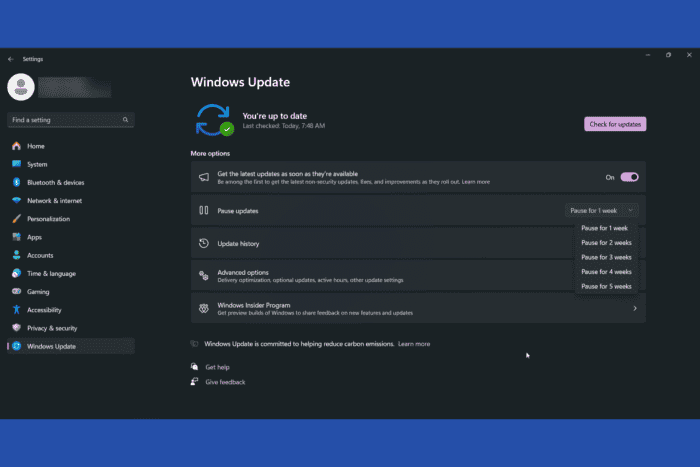The width and height of the screenshot is (700, 467).
Task: Select Windows Update in sidebar
Action: [71, 346]
